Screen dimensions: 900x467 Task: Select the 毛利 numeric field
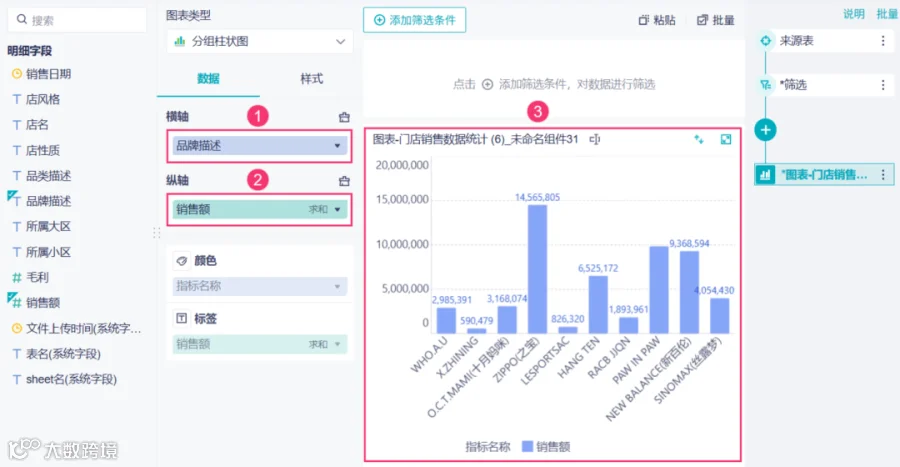[x=37, y=277]
